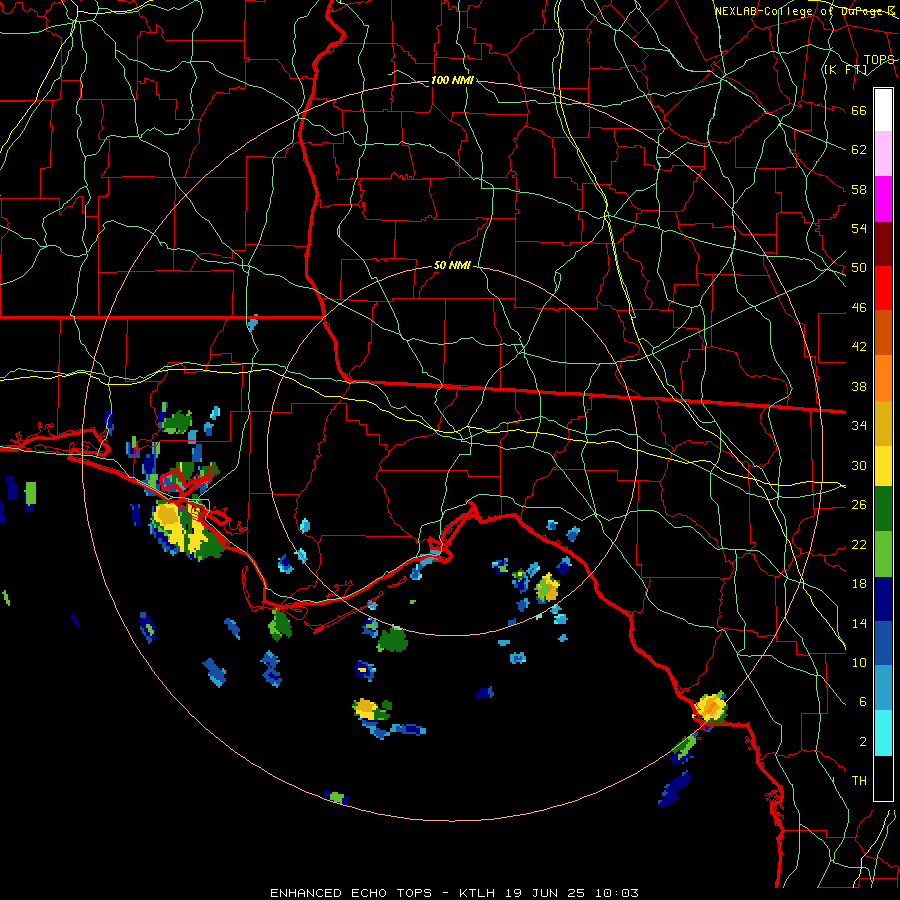Pick the bright red legend swatch
The height and width of the screenshot is (900, 900).
point(883,288)
